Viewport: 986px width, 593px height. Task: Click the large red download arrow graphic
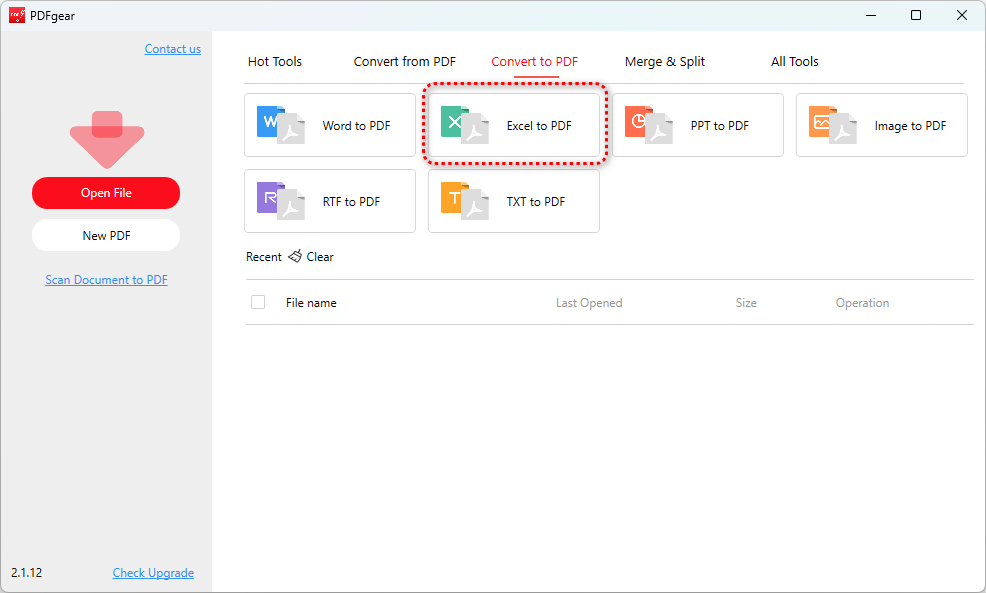[x=106, y=139]
